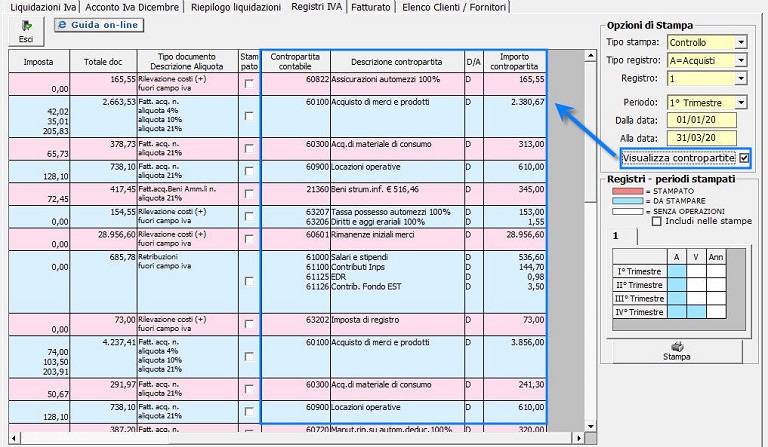The image size is (768, 447).
Task: Click I° Trimestre A column cell
Action: point(677,271)
